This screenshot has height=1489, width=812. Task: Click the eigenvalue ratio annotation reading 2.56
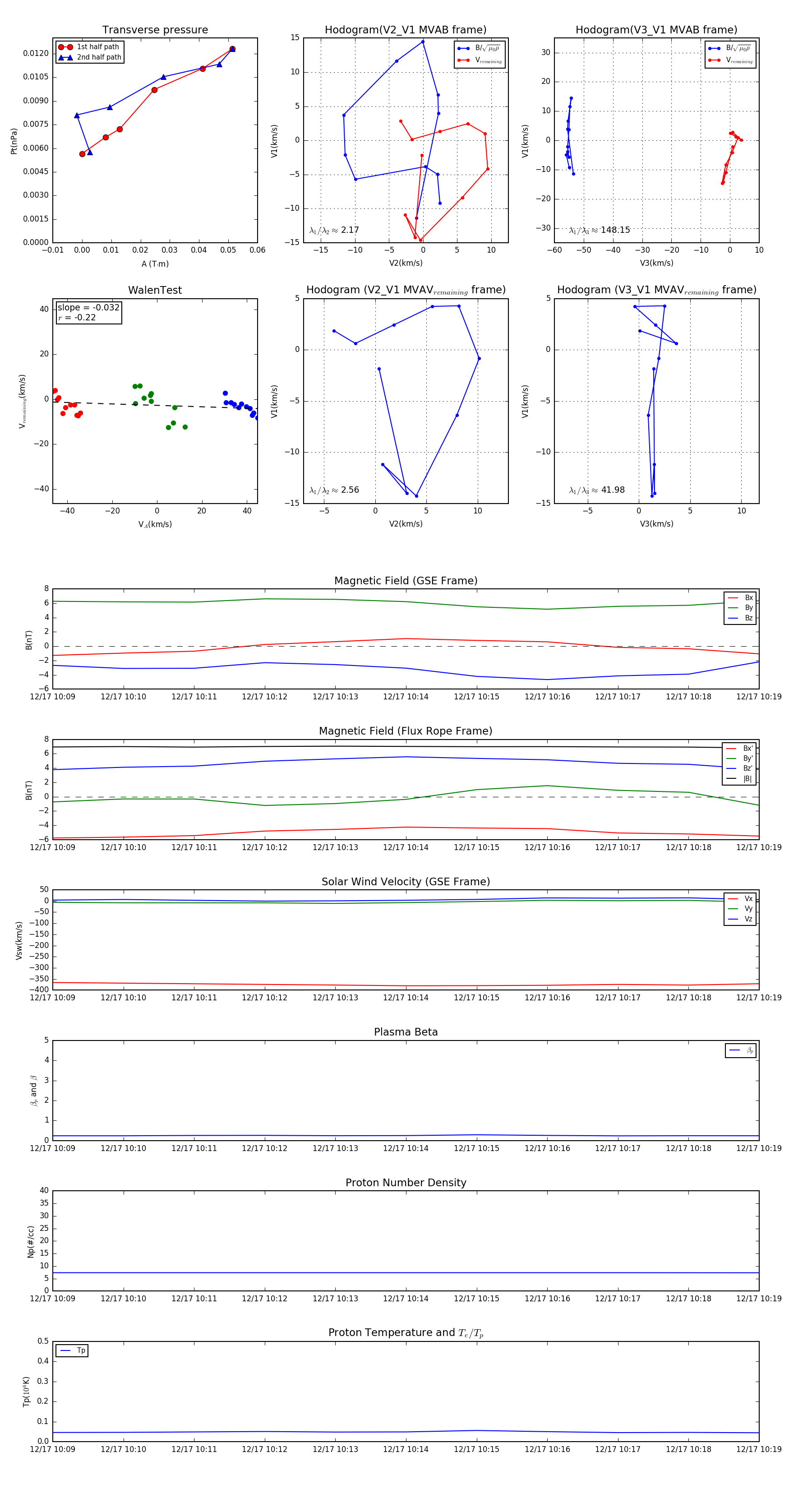[x=334, y=490]
